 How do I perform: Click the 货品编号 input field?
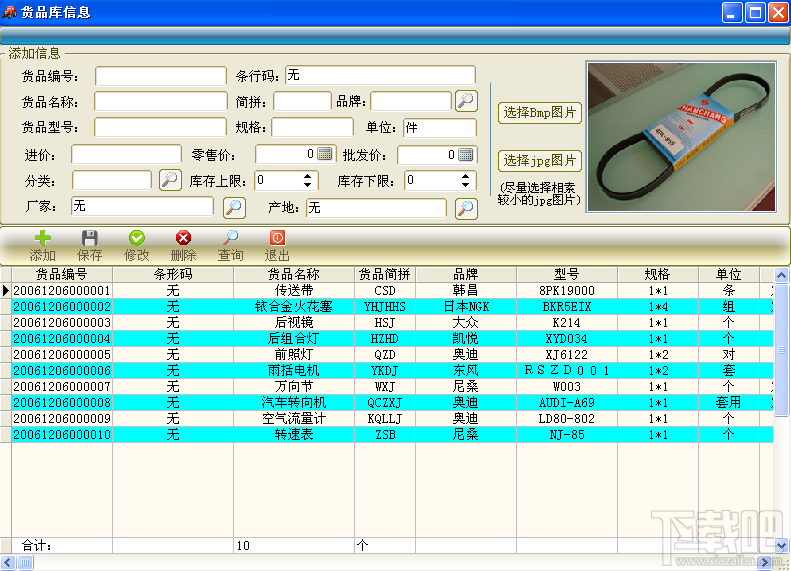[x=161, y=76]
